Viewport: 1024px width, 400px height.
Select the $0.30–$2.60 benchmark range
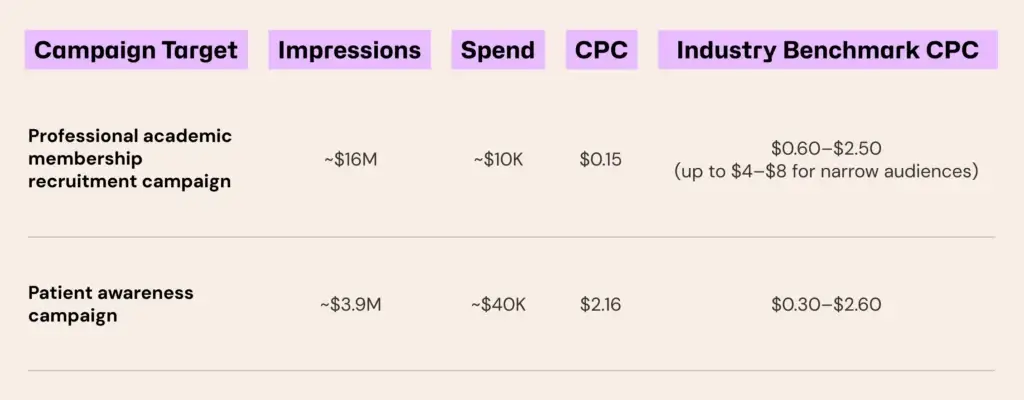(826, 305)
